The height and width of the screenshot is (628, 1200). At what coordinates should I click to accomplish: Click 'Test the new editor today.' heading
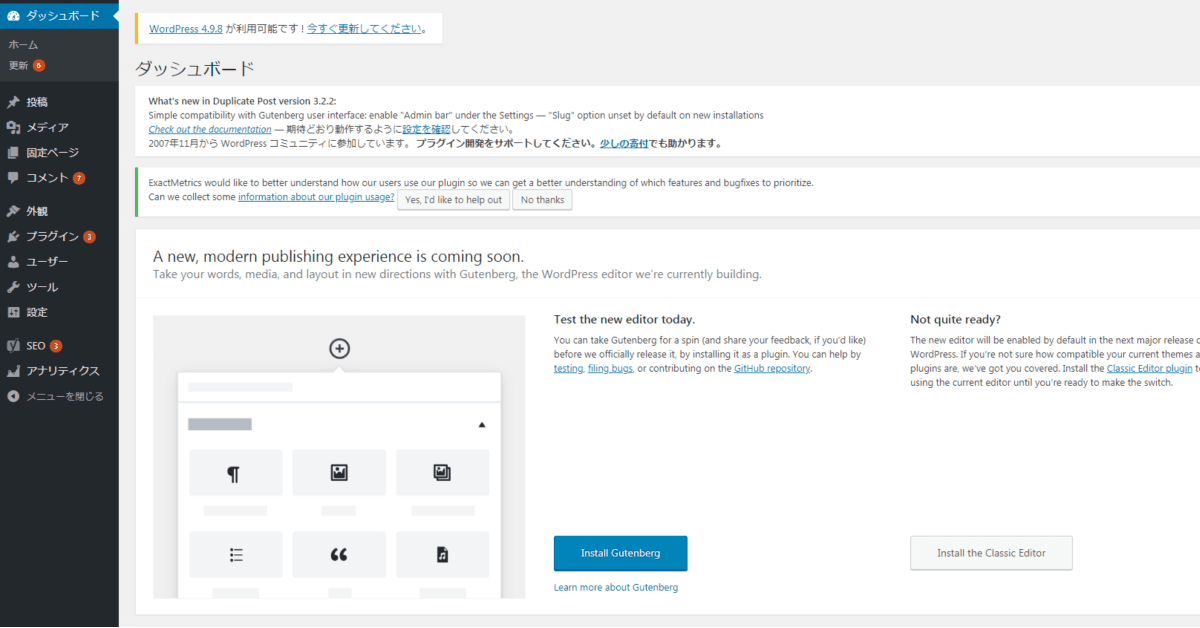[624, 320]
